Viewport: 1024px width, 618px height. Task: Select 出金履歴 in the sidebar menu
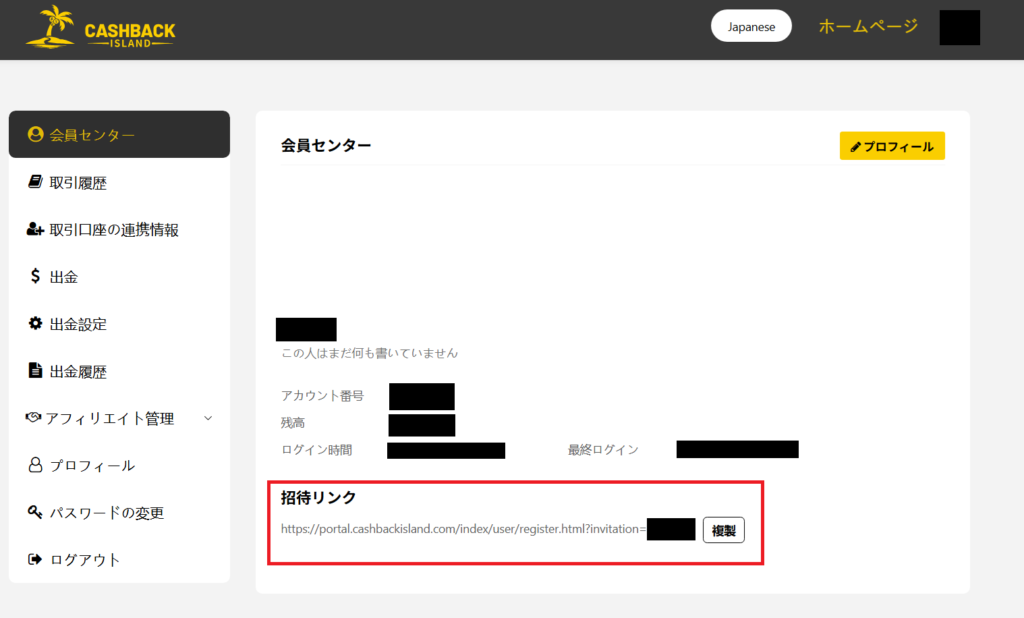pos(78,372)
